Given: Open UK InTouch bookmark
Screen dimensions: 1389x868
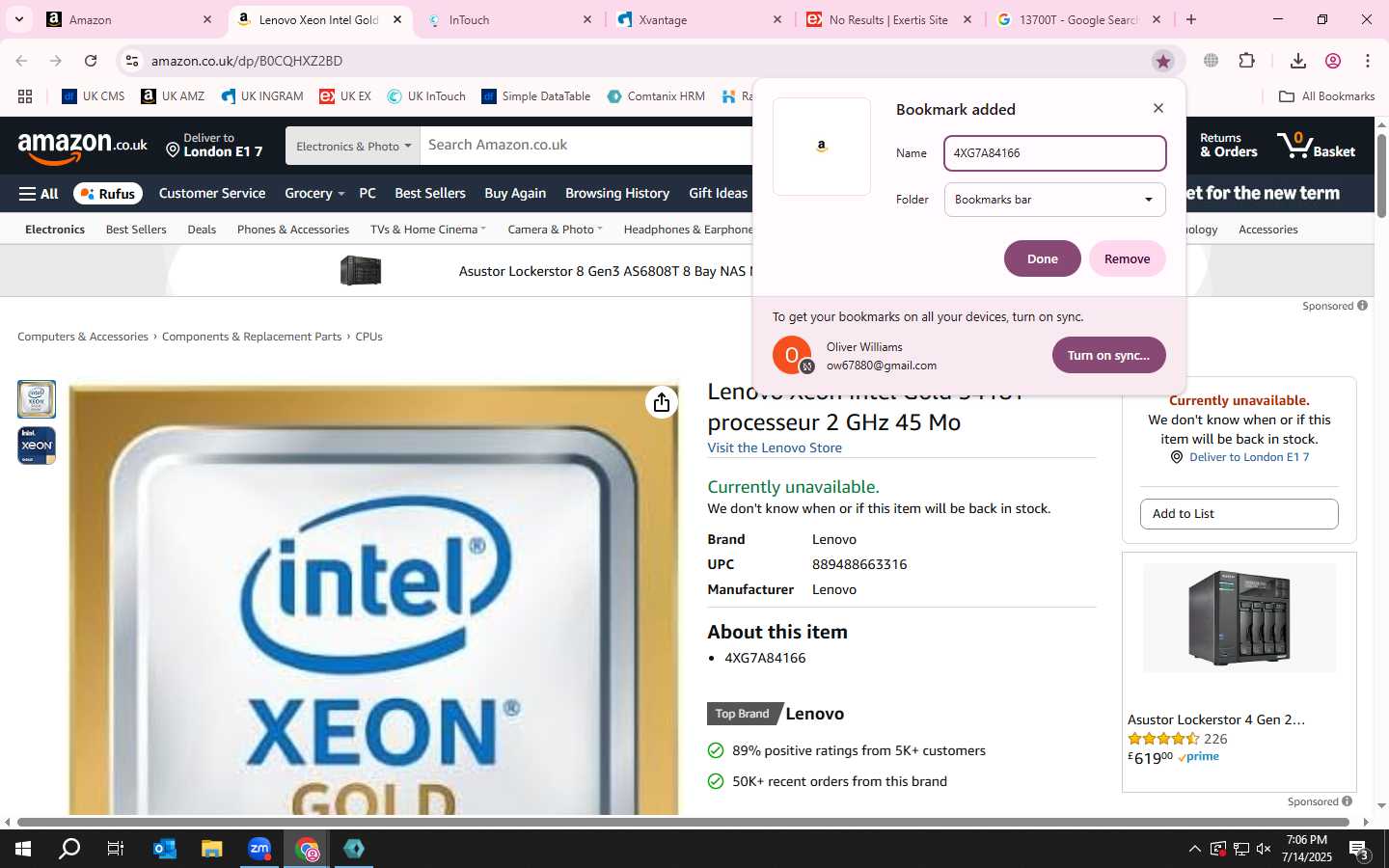Looking at the screenshot, I should (426, 96).
